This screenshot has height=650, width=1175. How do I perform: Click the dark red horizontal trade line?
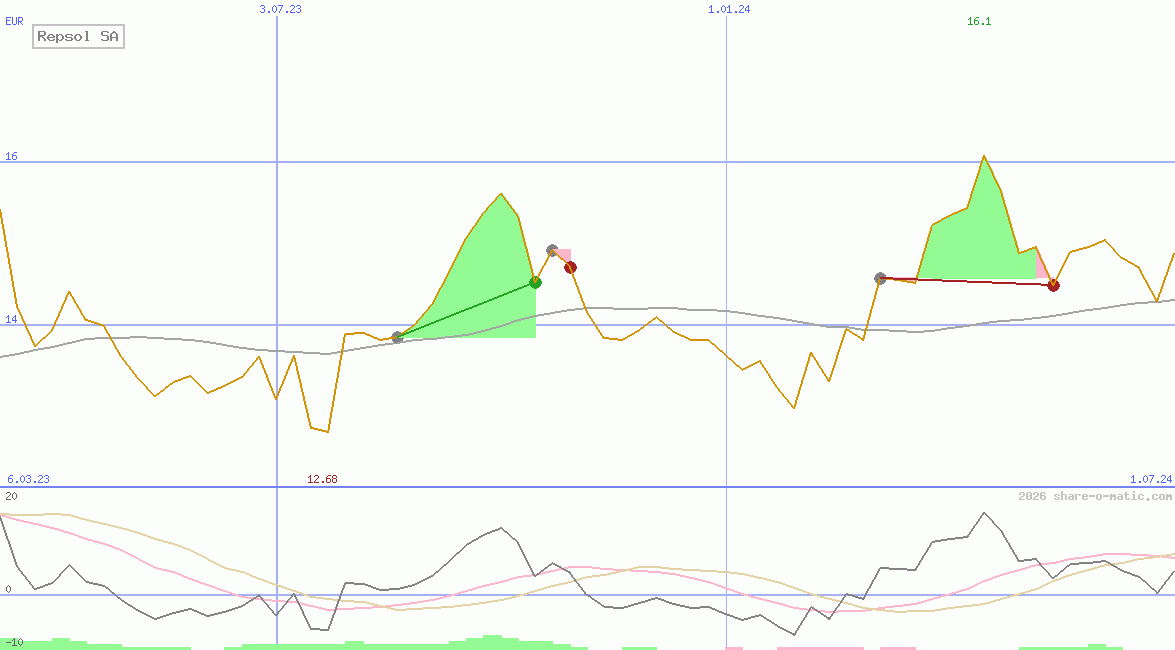960,282
